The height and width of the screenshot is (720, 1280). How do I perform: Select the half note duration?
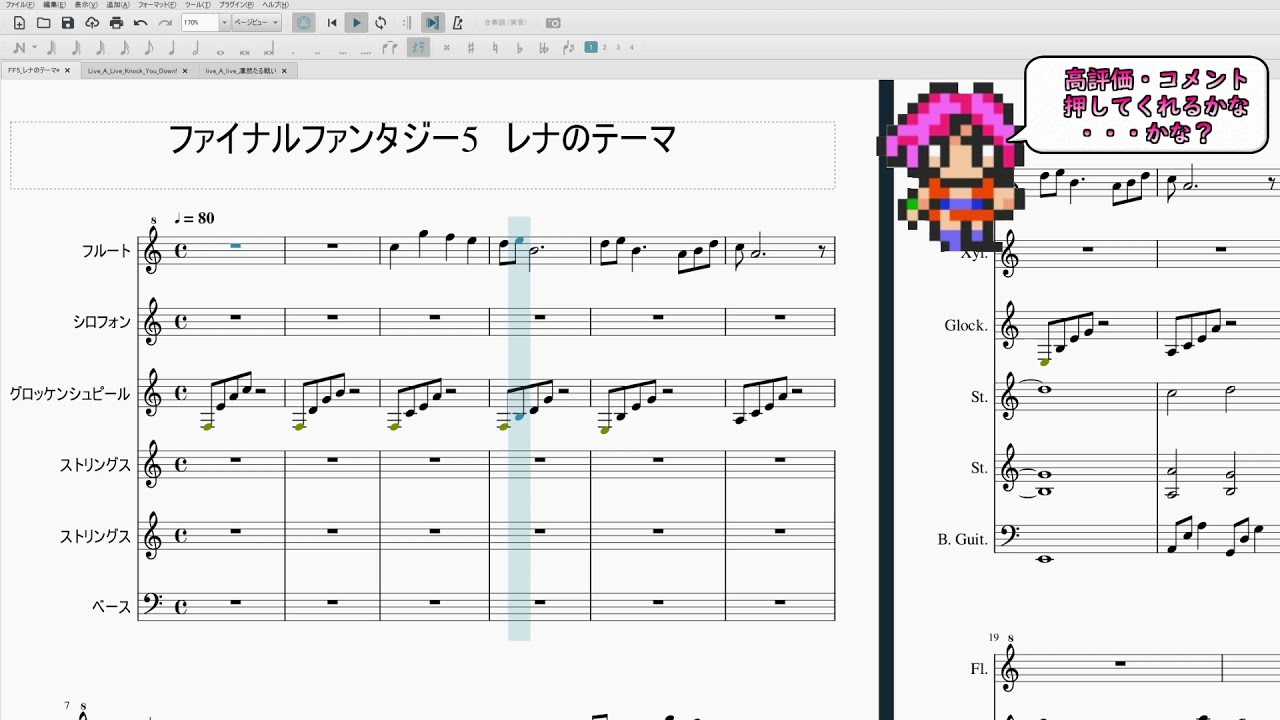196,47
